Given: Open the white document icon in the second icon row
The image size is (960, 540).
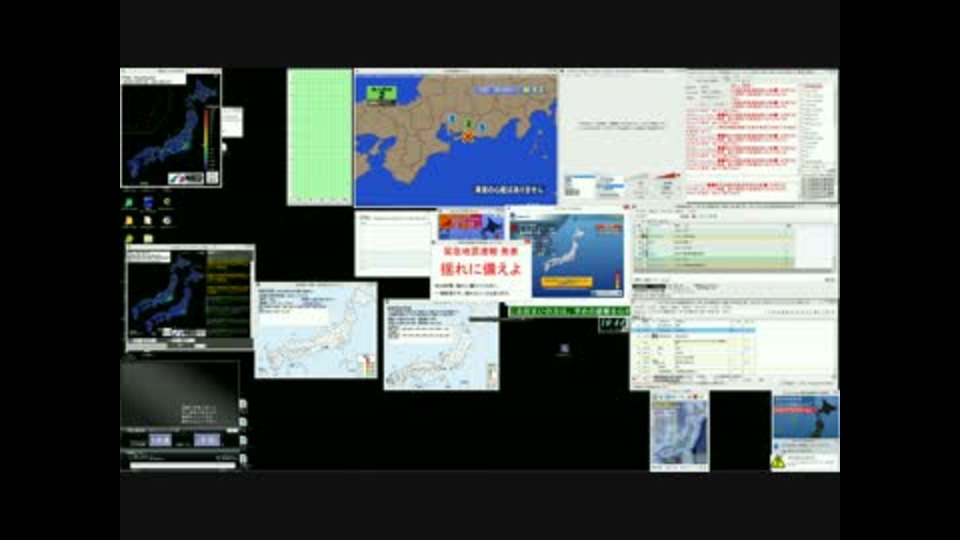Looking at the screenshot, I should coord(148,221).
